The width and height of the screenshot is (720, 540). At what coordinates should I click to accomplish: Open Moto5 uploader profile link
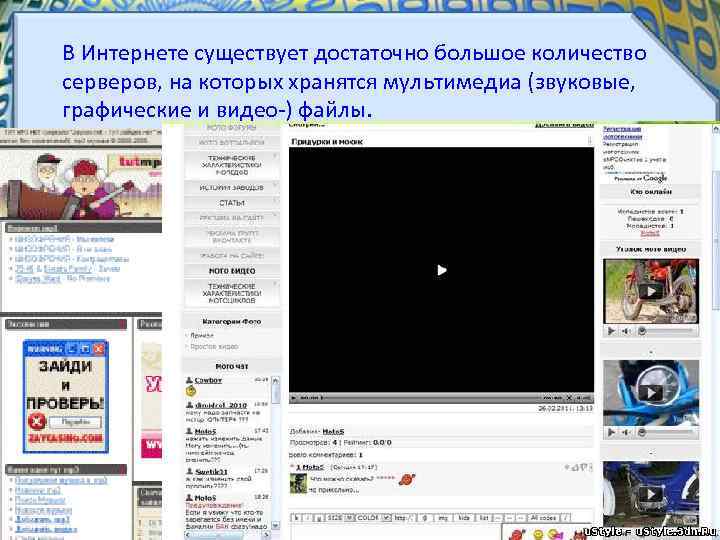(x=333, y=431)
